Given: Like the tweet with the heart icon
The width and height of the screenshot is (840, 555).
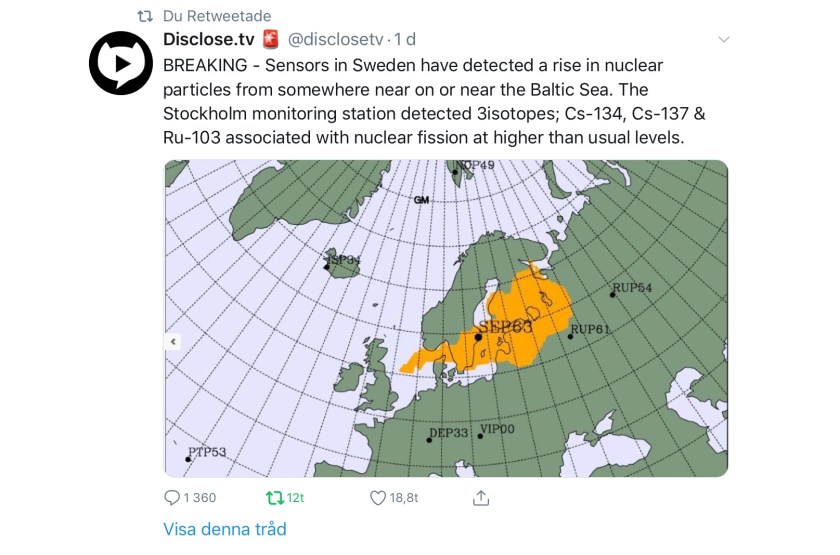Looking at the screenshot, I should coord(378,497).
